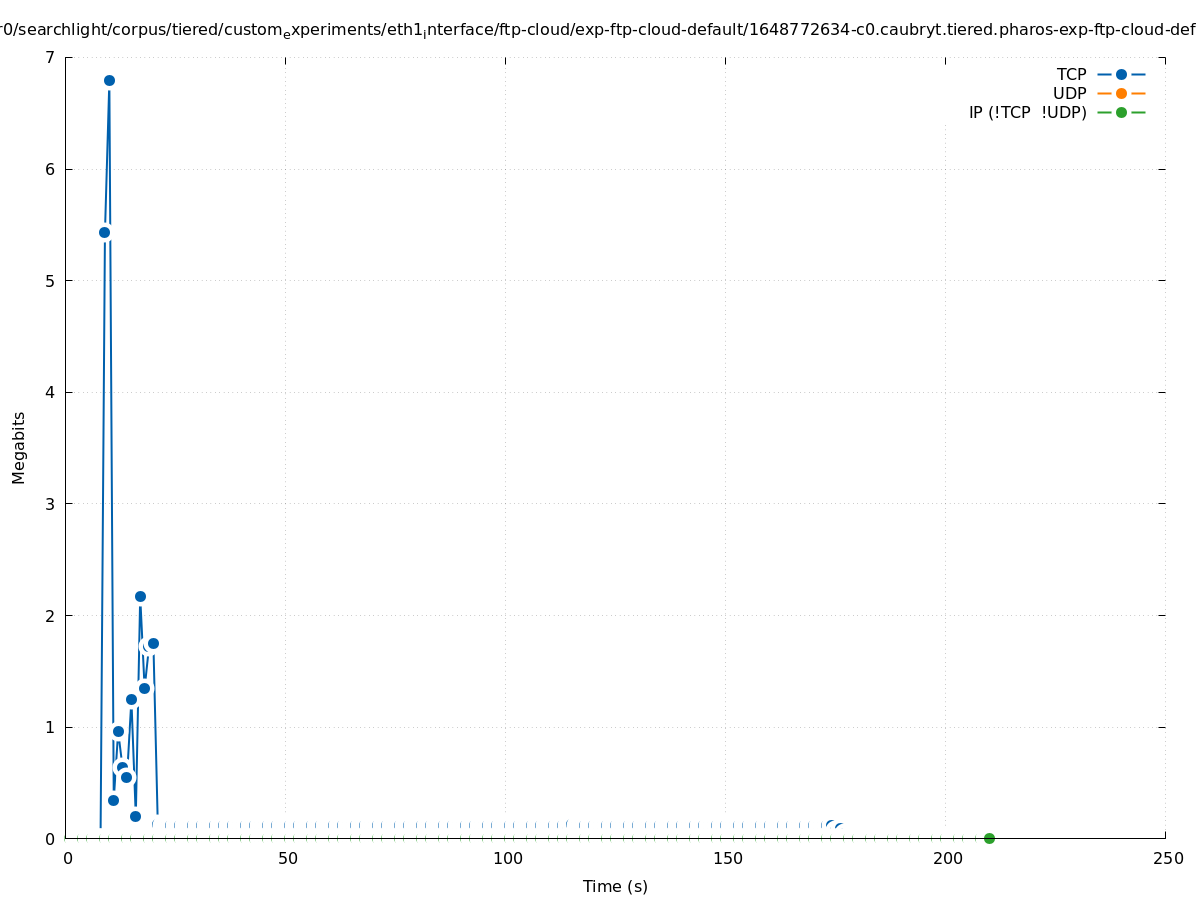This screenshot has width=1197, height=900.
Task: Click the green data point near 210 seconds
Action: click(989, 838)
